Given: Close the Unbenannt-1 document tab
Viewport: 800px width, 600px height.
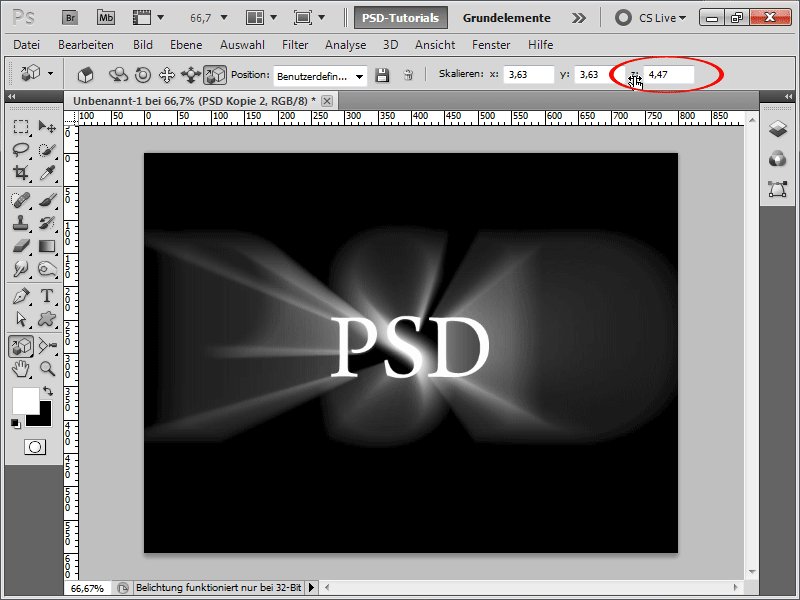Looking at the screenshot, I should click(x=327, y=101).
